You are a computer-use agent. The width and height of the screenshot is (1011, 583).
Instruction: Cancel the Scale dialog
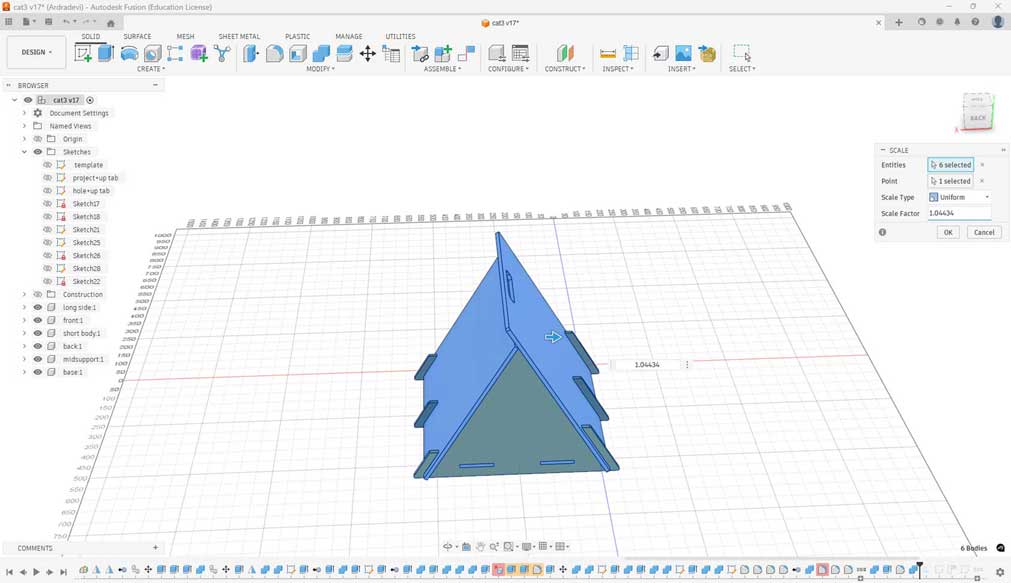point(984,232)
